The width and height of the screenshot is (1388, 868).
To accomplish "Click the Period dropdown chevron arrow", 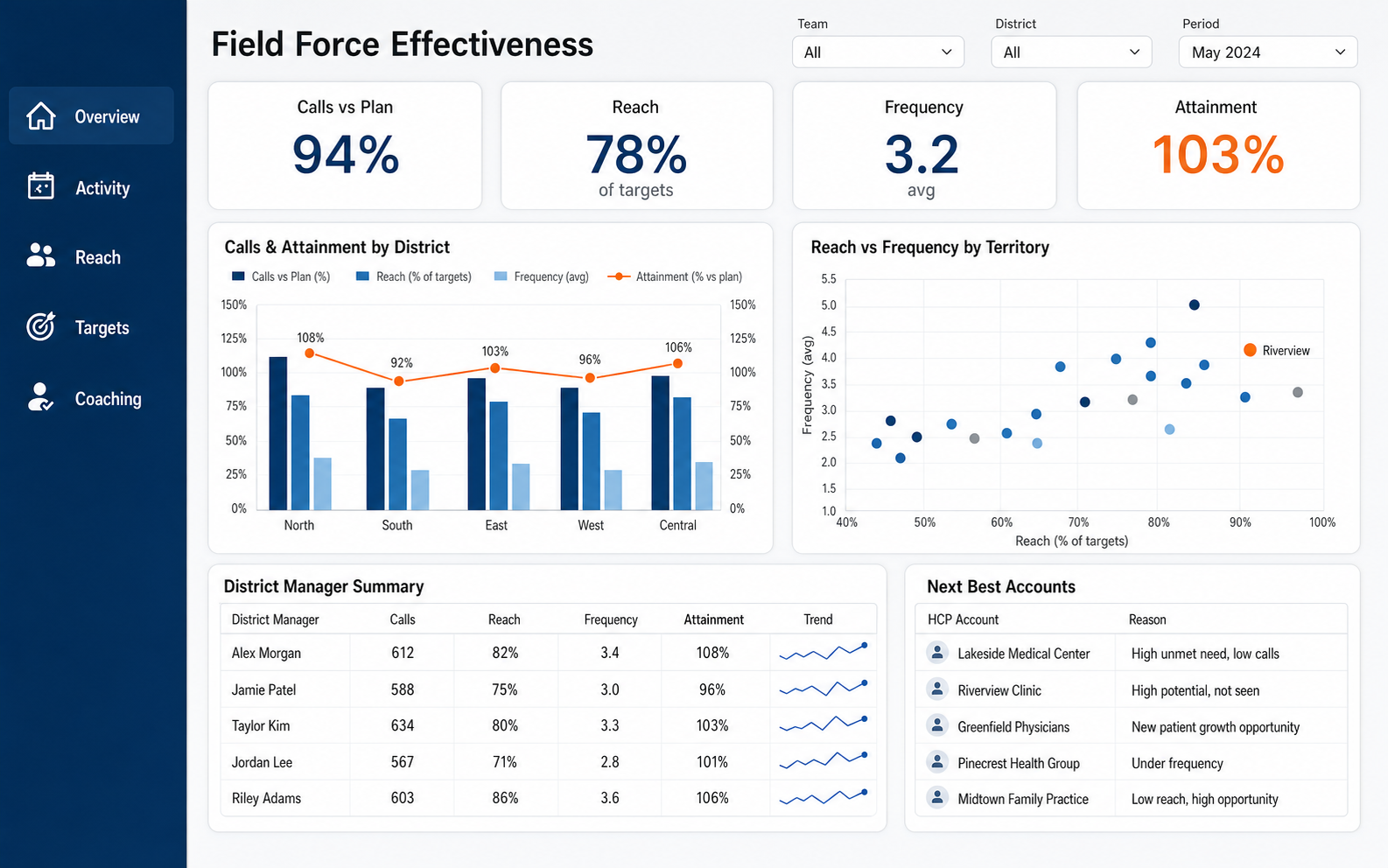I will coord(1340,52).
